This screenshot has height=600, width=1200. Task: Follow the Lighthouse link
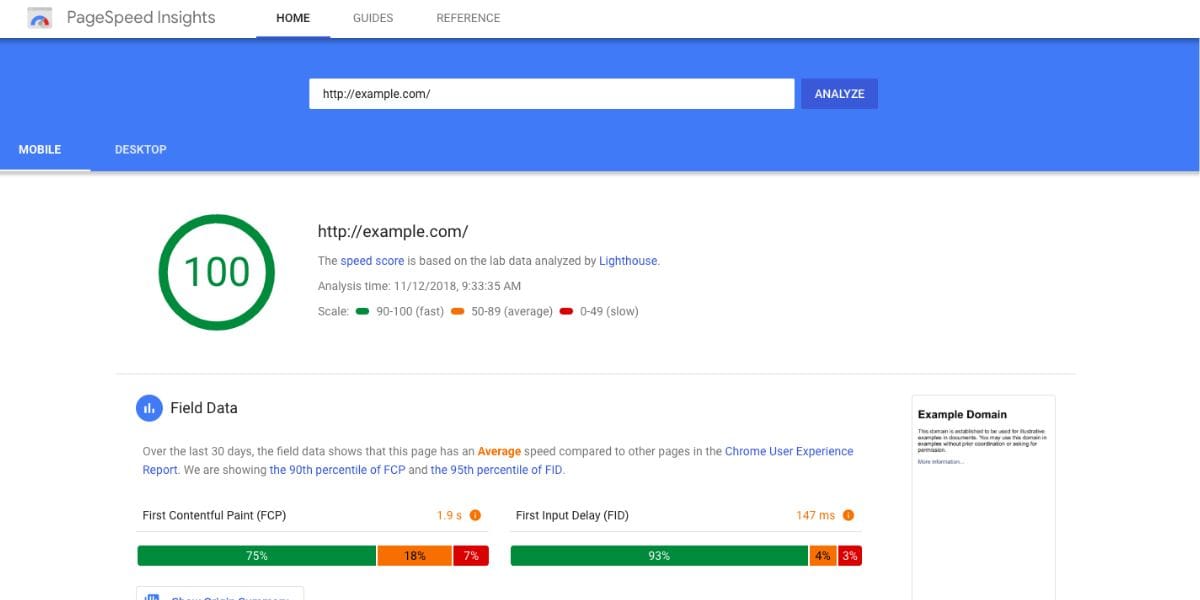click(628, 261)
